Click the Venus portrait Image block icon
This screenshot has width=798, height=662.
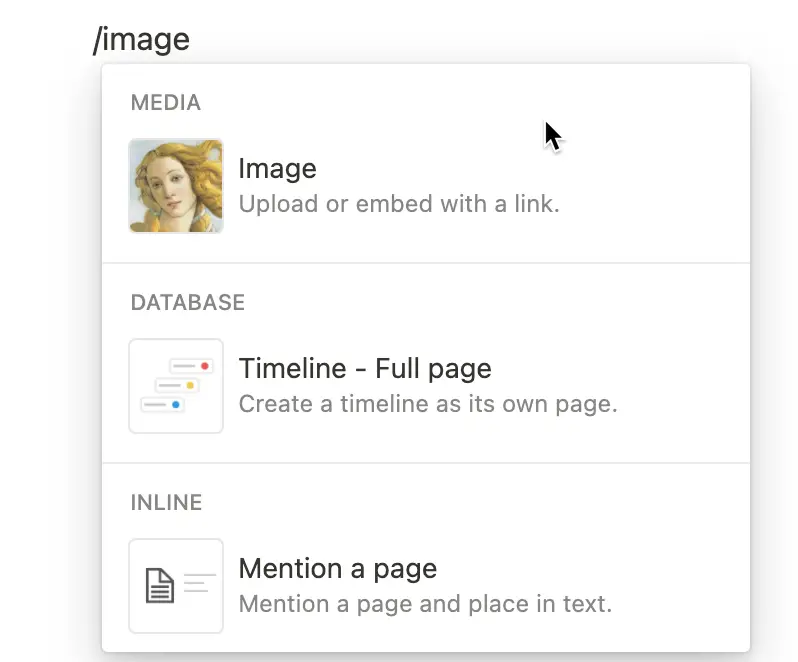click(176, 186)
